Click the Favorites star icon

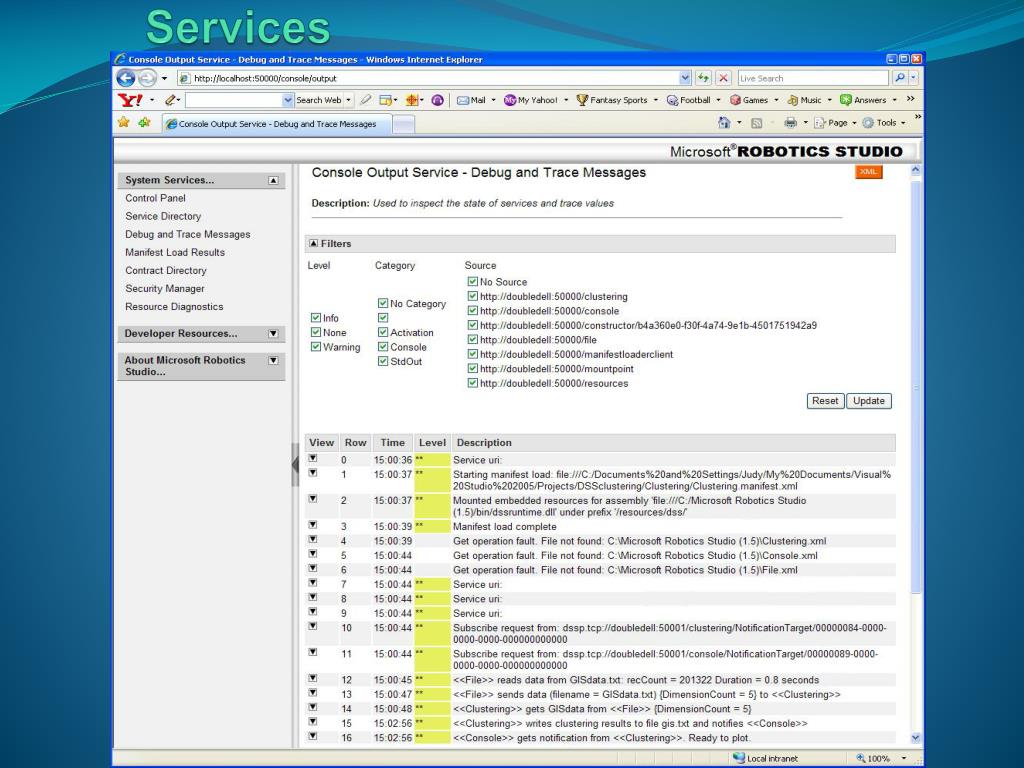123,122
